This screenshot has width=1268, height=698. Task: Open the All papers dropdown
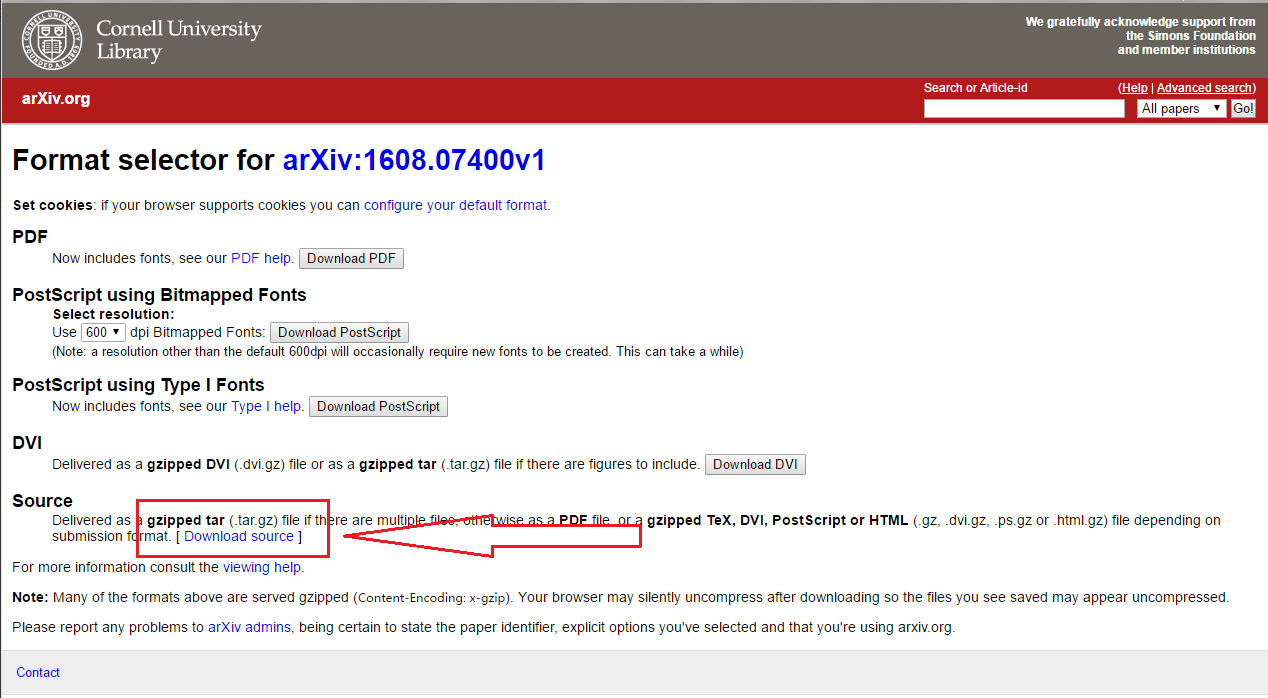pyautogui.click(x=1182, y=108)
